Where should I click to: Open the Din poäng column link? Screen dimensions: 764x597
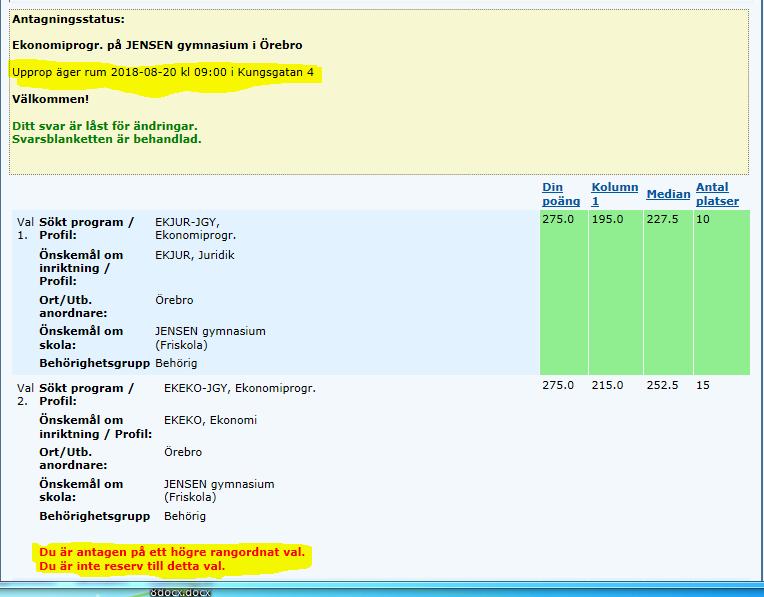tap(561, 194)
